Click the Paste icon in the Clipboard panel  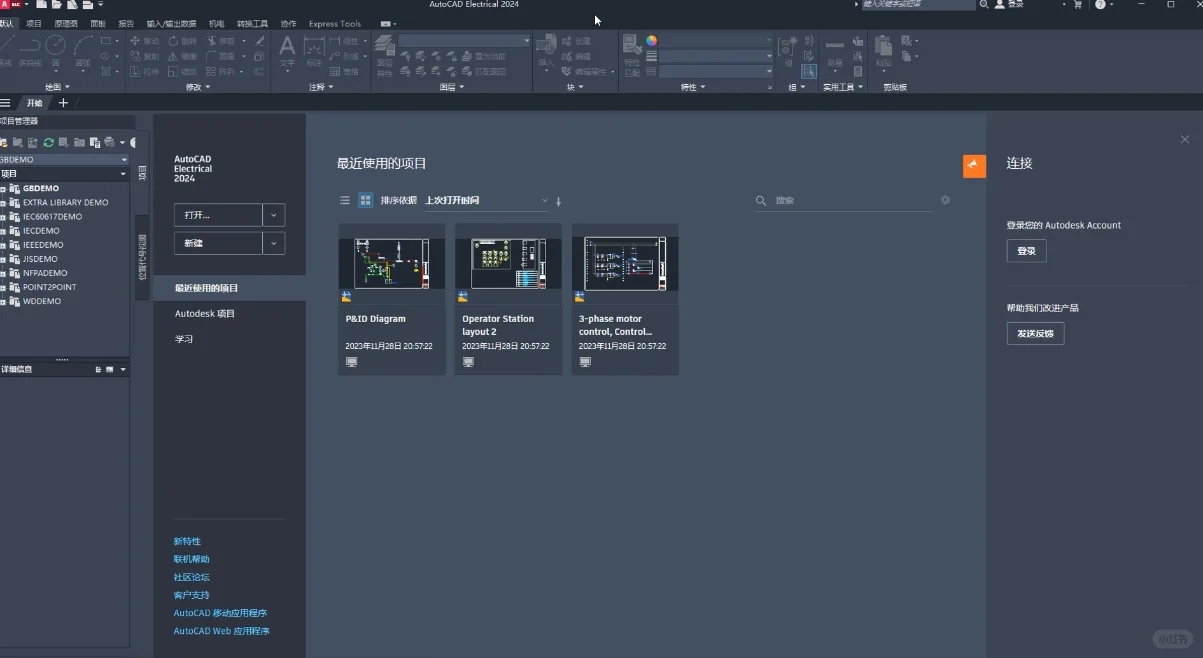(883, 46)
